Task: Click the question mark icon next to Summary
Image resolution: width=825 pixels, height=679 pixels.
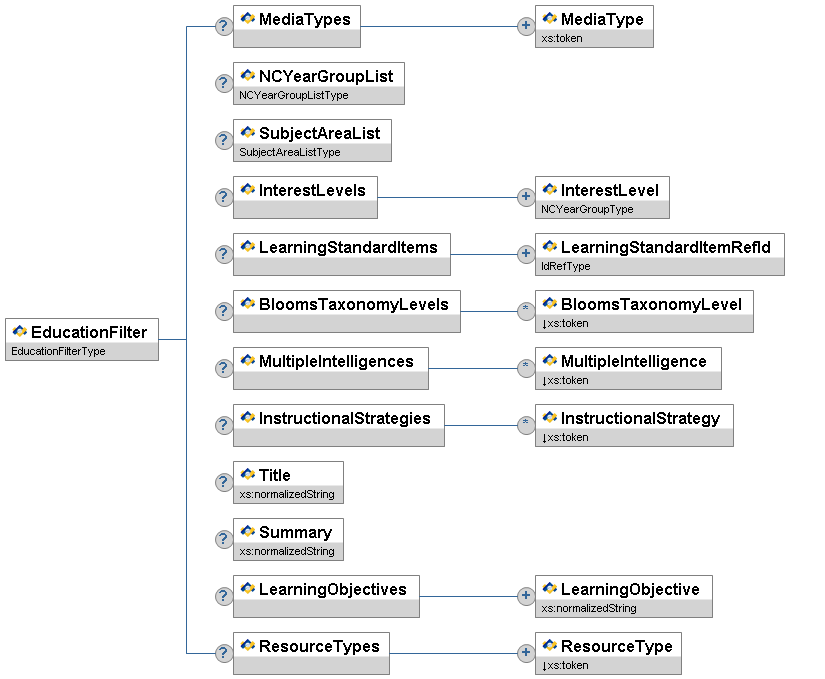Action: 224,539
